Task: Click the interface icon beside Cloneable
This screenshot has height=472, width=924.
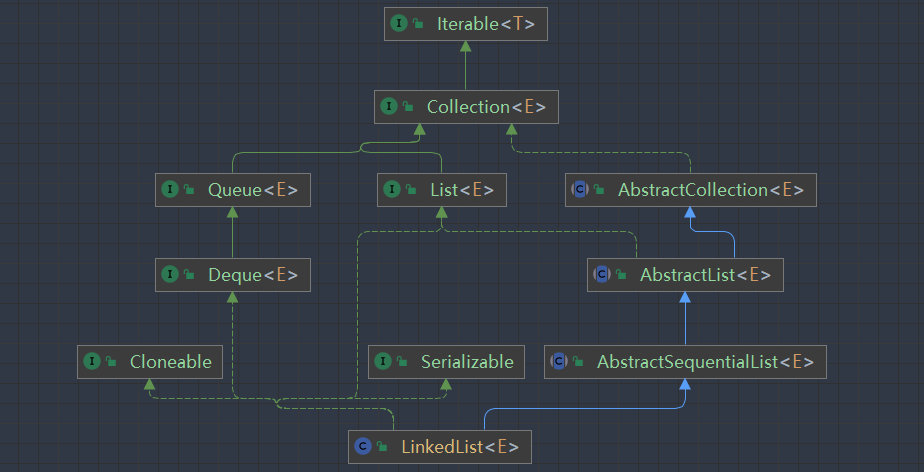Action: coord(92,362)
